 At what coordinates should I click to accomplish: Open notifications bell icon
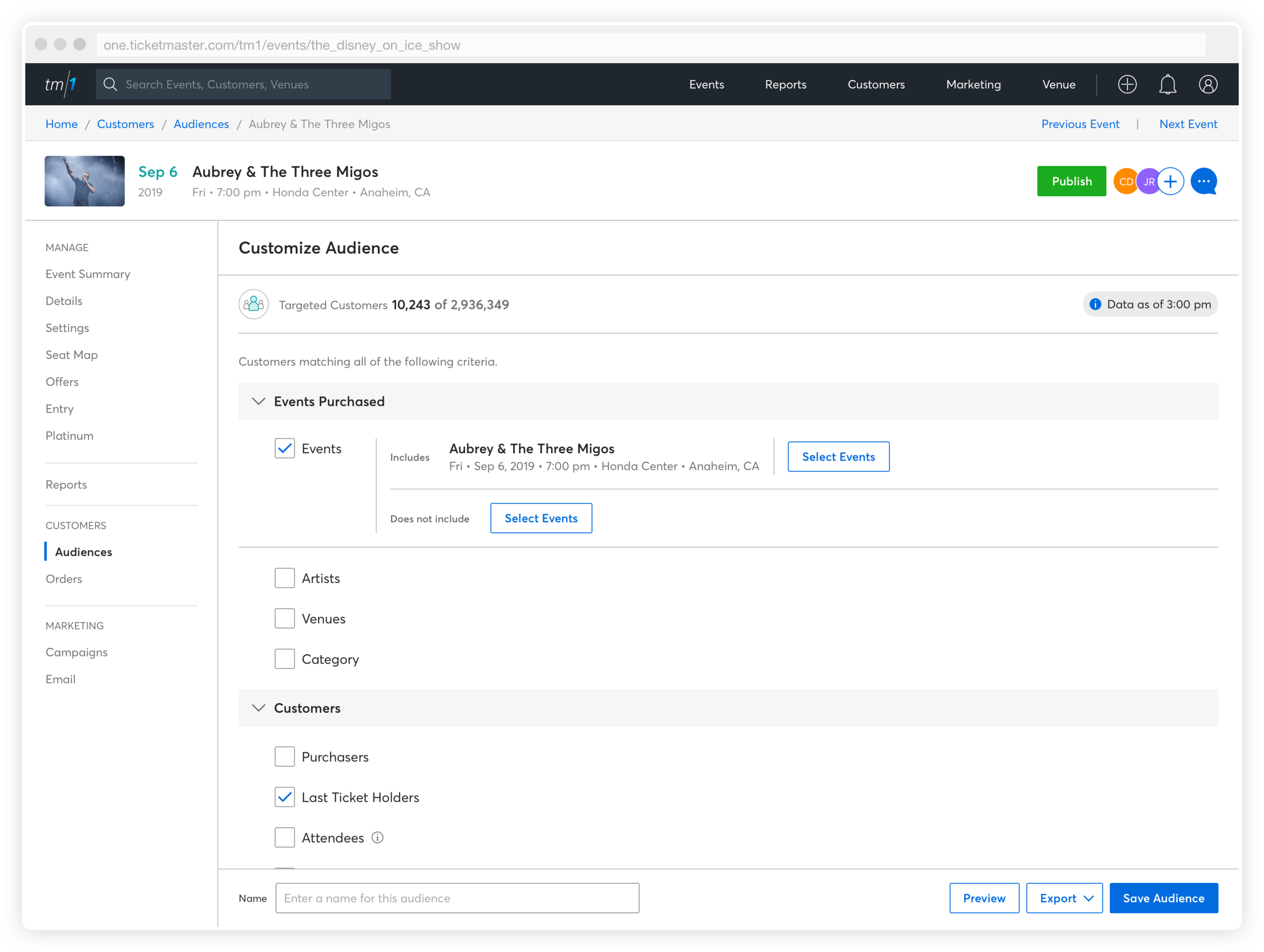click(x=1167, y=84)
